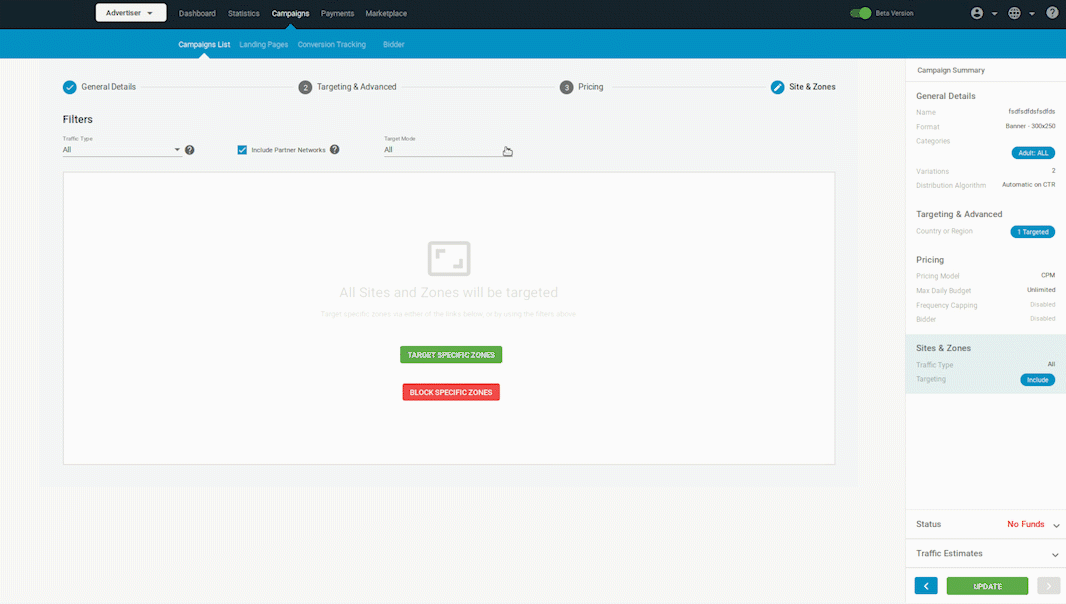The width and height of the screenshot is (1066, 604).
Task: Go back with the blue arrow button
Action: click(926, 586)
